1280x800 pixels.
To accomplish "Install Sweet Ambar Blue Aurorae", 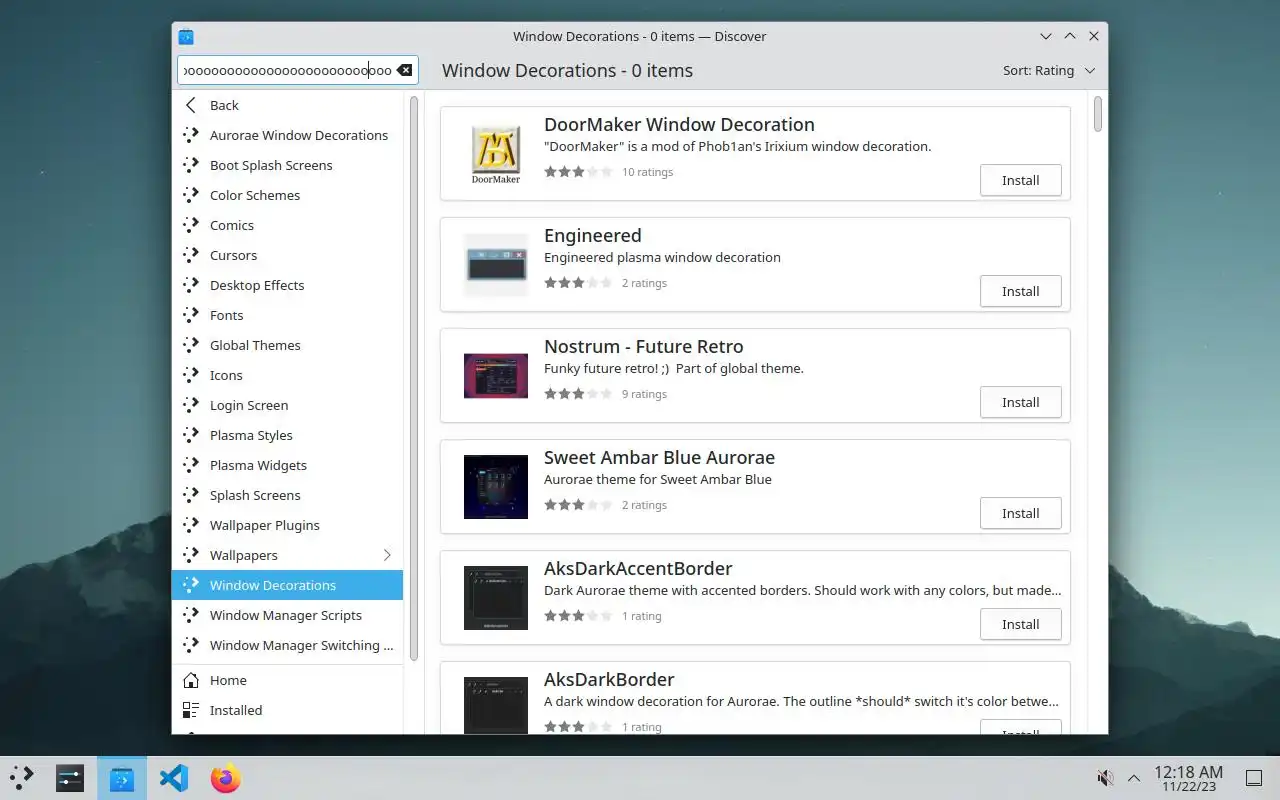I will 1020,513.
